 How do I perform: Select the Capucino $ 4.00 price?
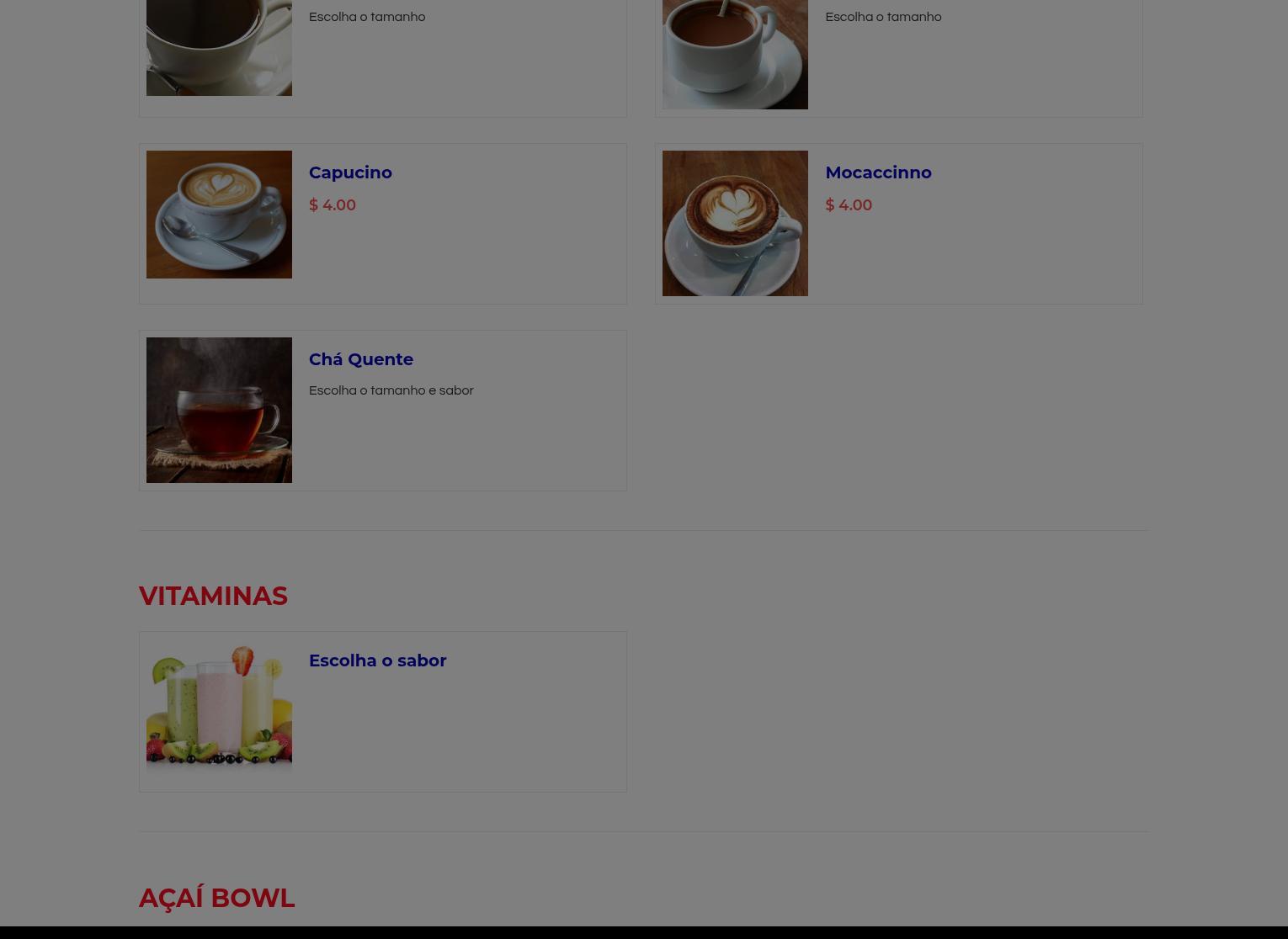click(333, 205)
